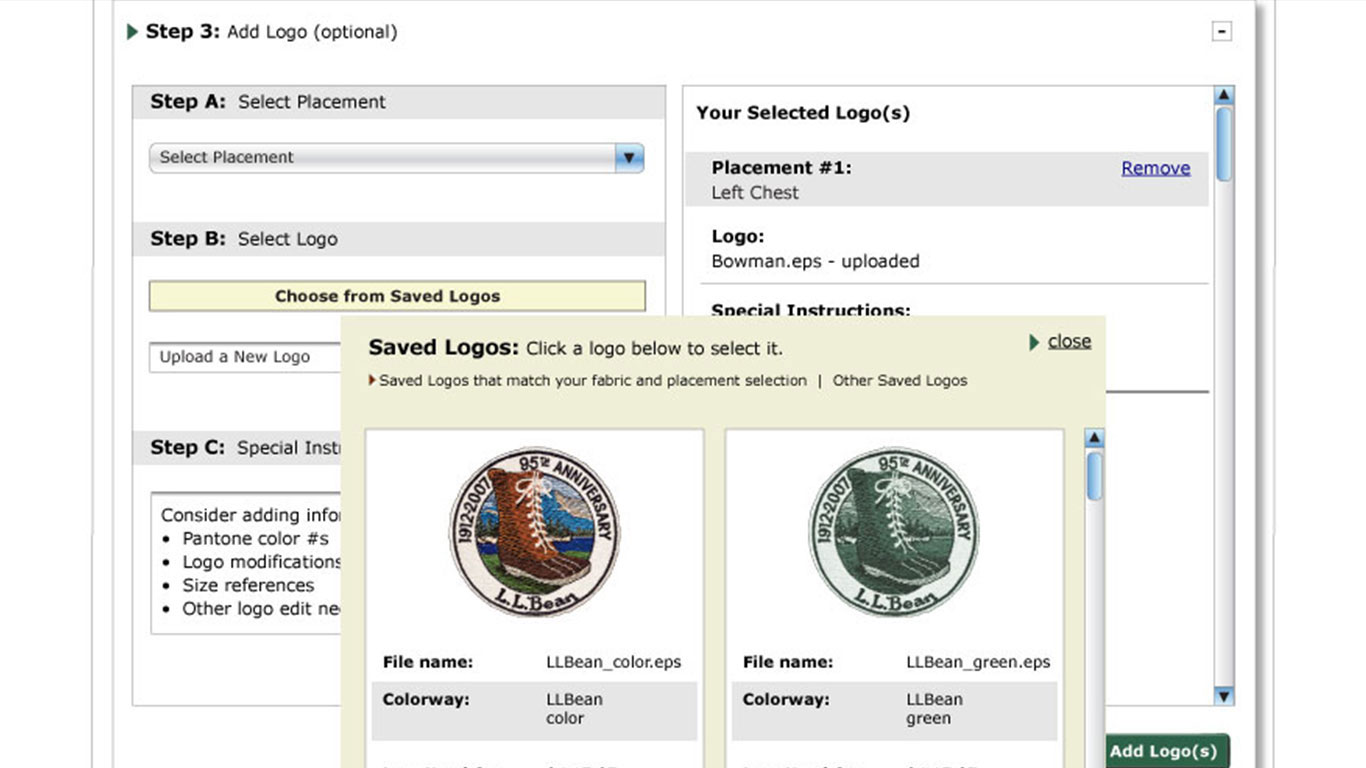1366x768 pixels.
Task: Remove Placement #1 logo
Action: pos(1155,168)
